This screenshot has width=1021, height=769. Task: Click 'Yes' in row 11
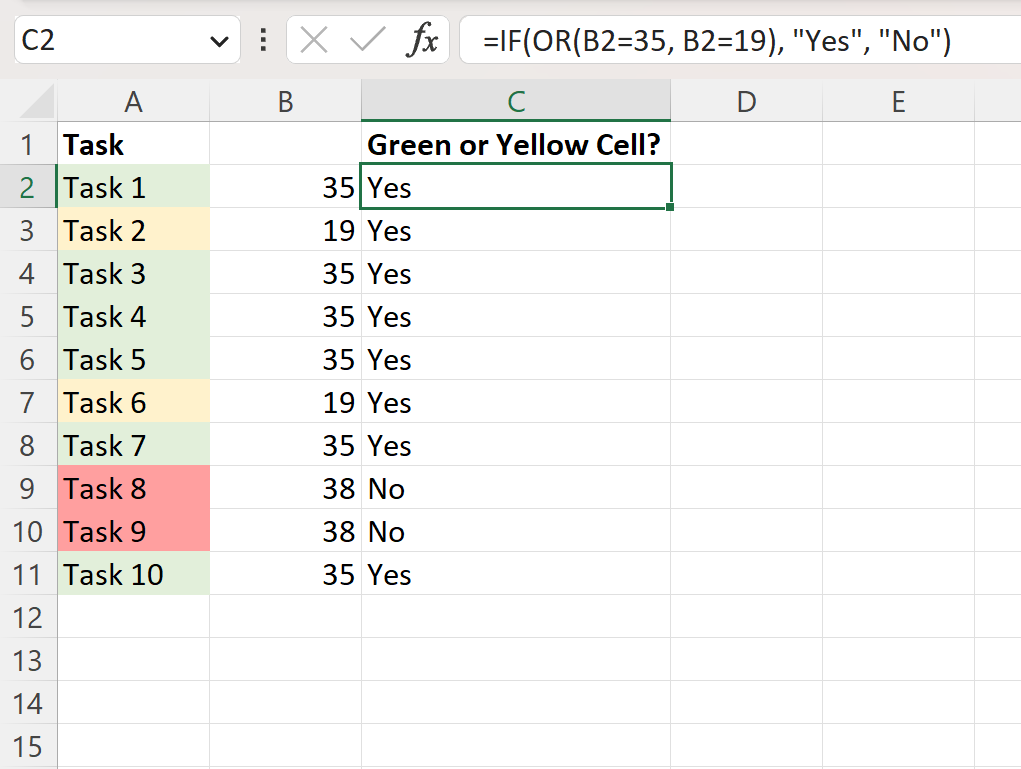(x=516, y=574)
